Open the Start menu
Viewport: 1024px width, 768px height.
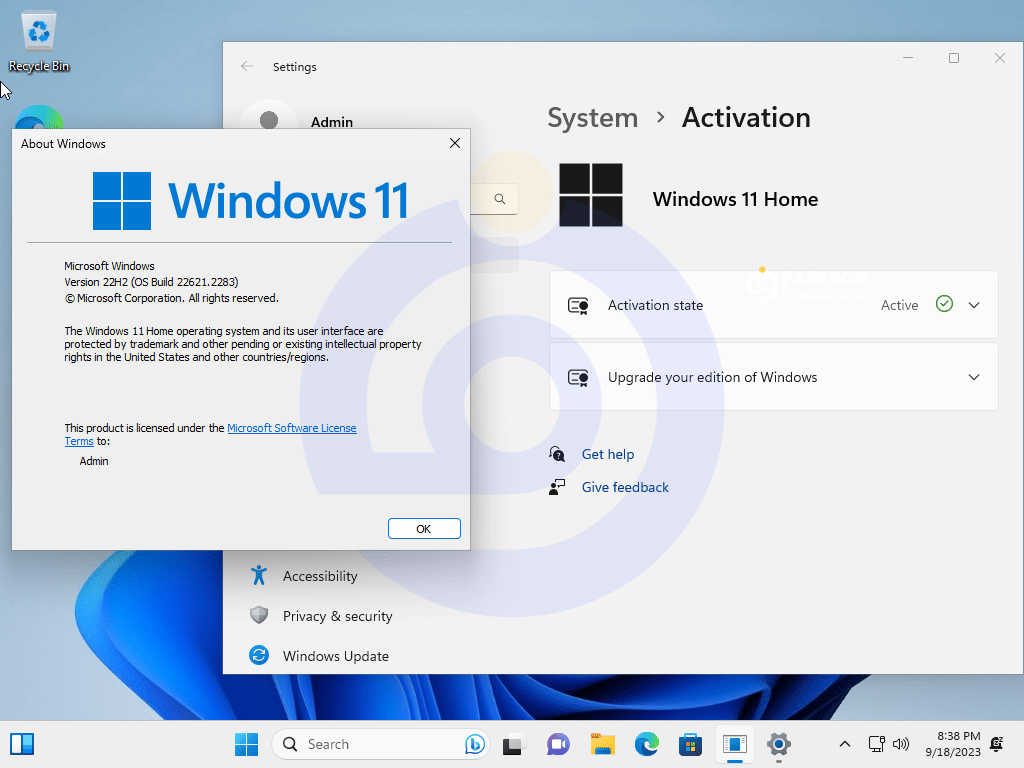pos(246,744)
